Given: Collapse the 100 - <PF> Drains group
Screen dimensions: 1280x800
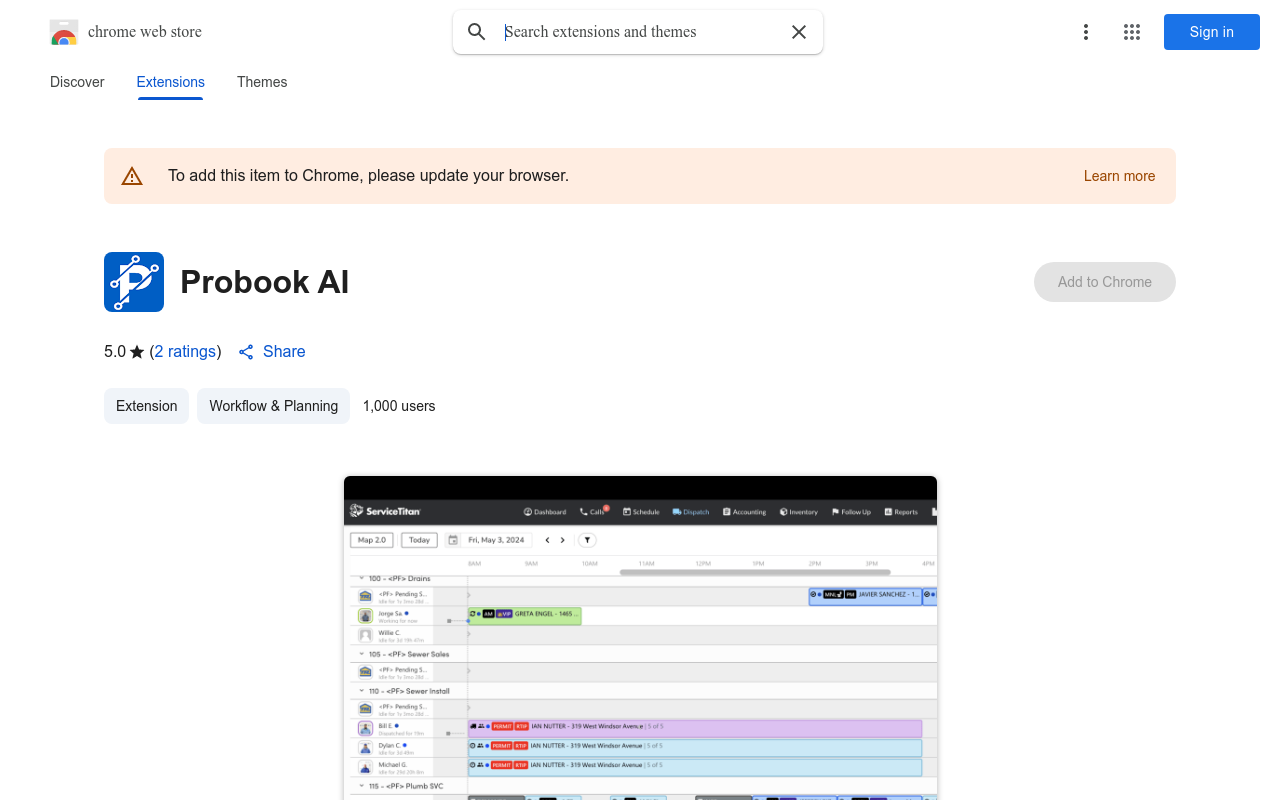Looking at the screenshot, I should tap(360, 578).
